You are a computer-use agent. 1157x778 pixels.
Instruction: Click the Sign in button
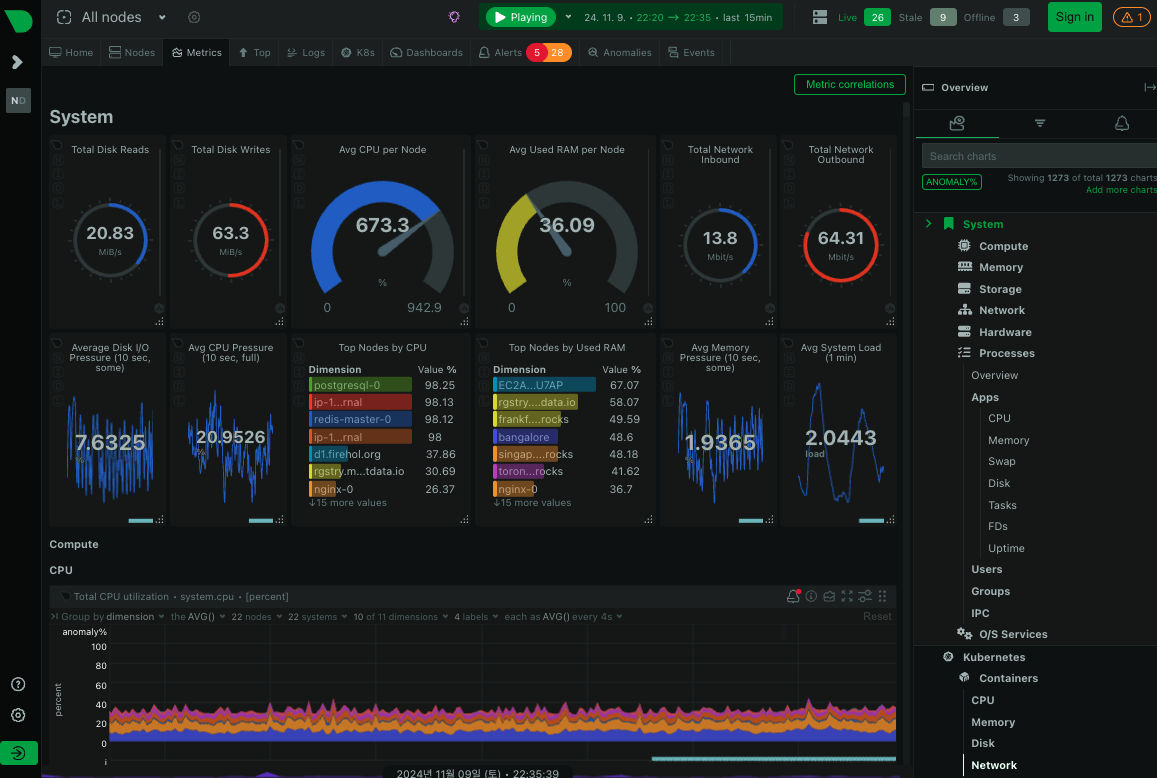click(1074, 17)
